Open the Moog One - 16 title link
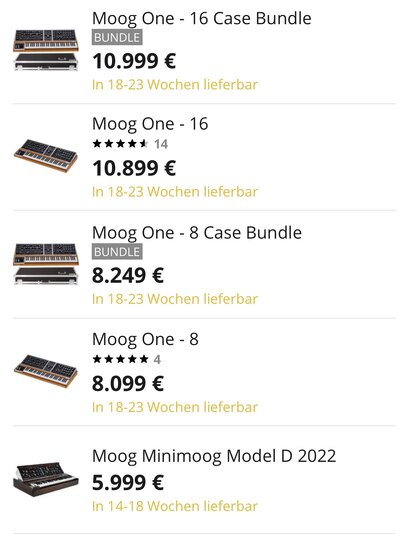Viewport: 400px width, 537px height. pyautogui.click(x=150, y=124)
